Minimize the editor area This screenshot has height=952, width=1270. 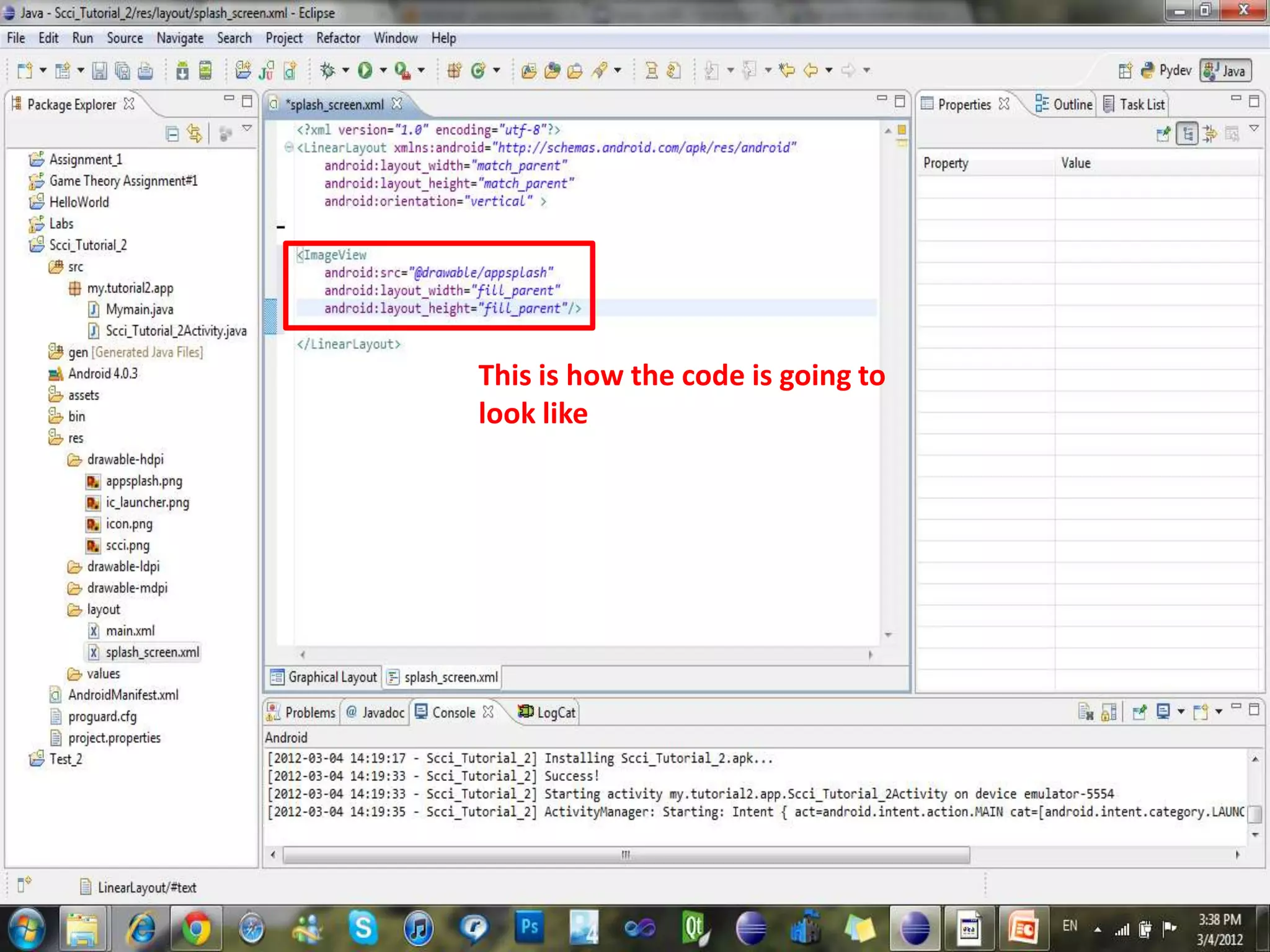pos(882,99)
